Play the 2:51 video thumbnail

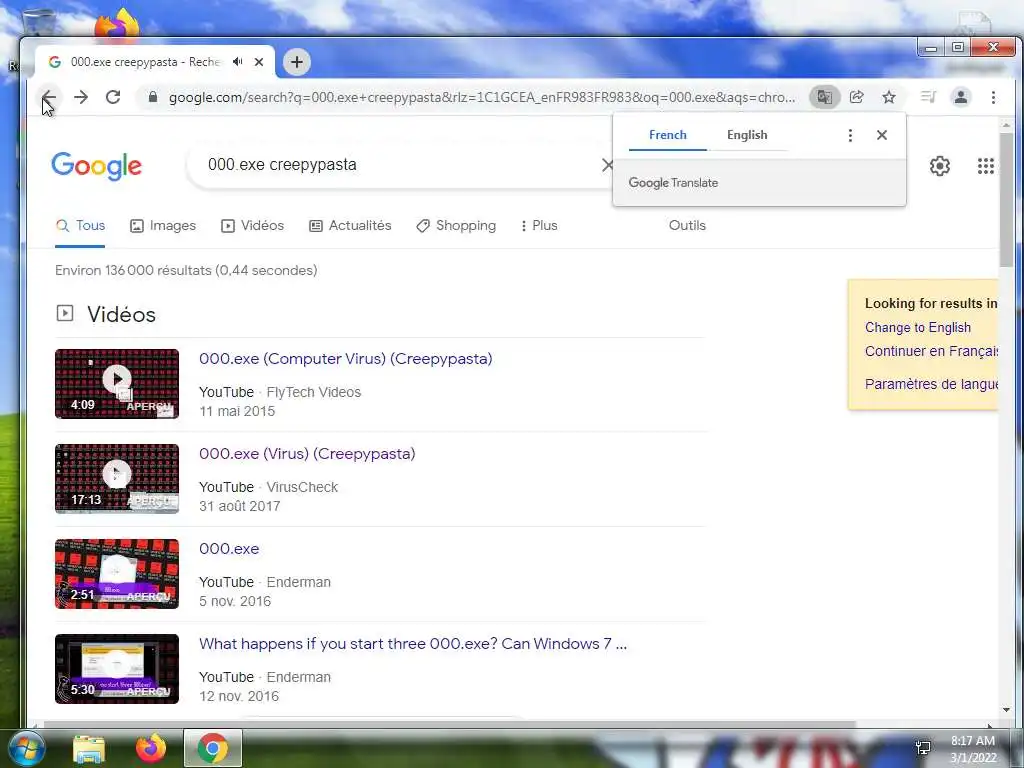117,573
